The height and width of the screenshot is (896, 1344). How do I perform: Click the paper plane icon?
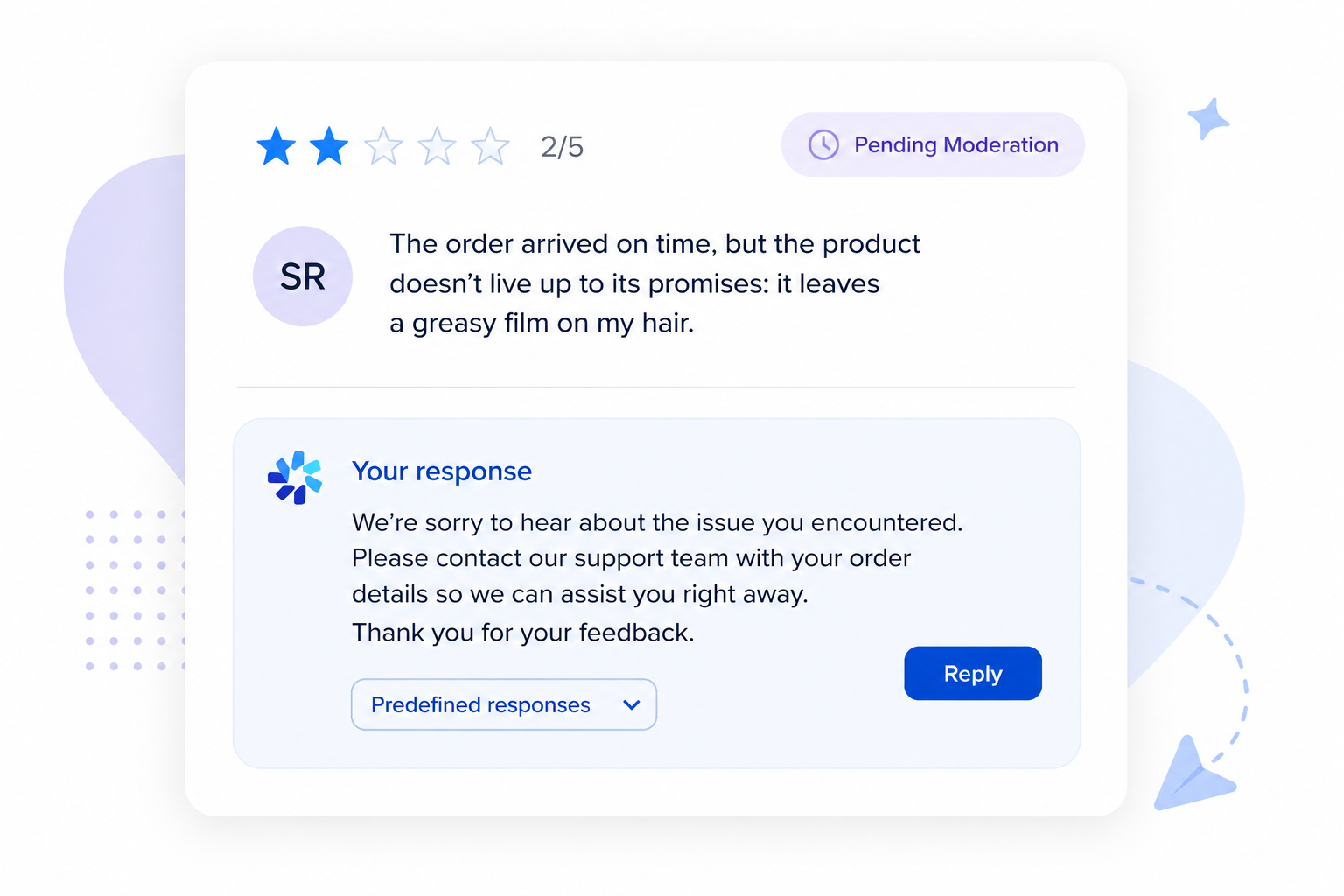[x=1192, y=775]
